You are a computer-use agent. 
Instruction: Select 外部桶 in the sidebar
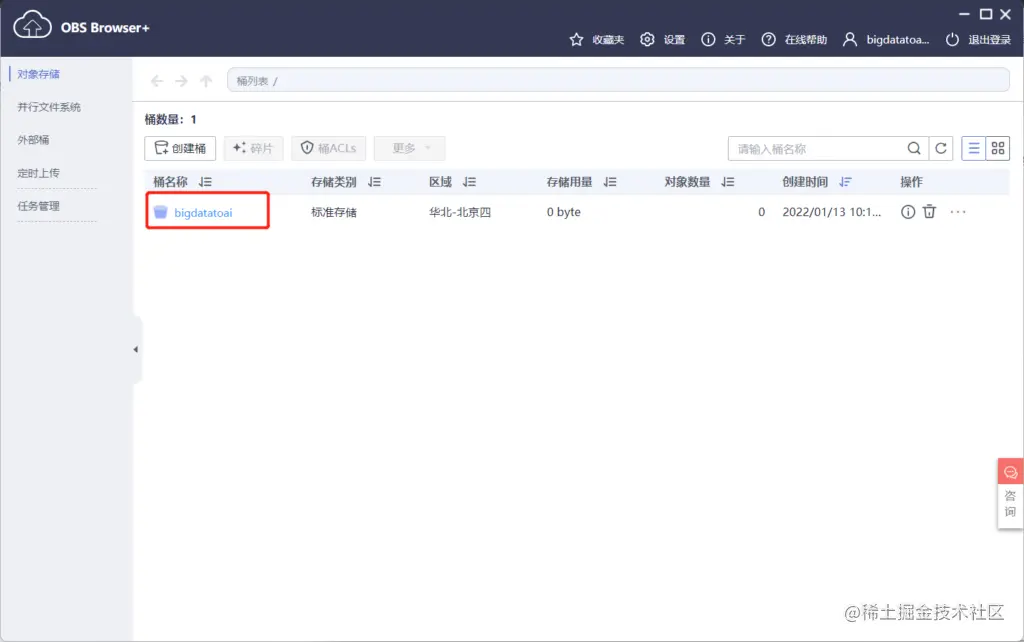pyautogui.click(x=33, y=139)
